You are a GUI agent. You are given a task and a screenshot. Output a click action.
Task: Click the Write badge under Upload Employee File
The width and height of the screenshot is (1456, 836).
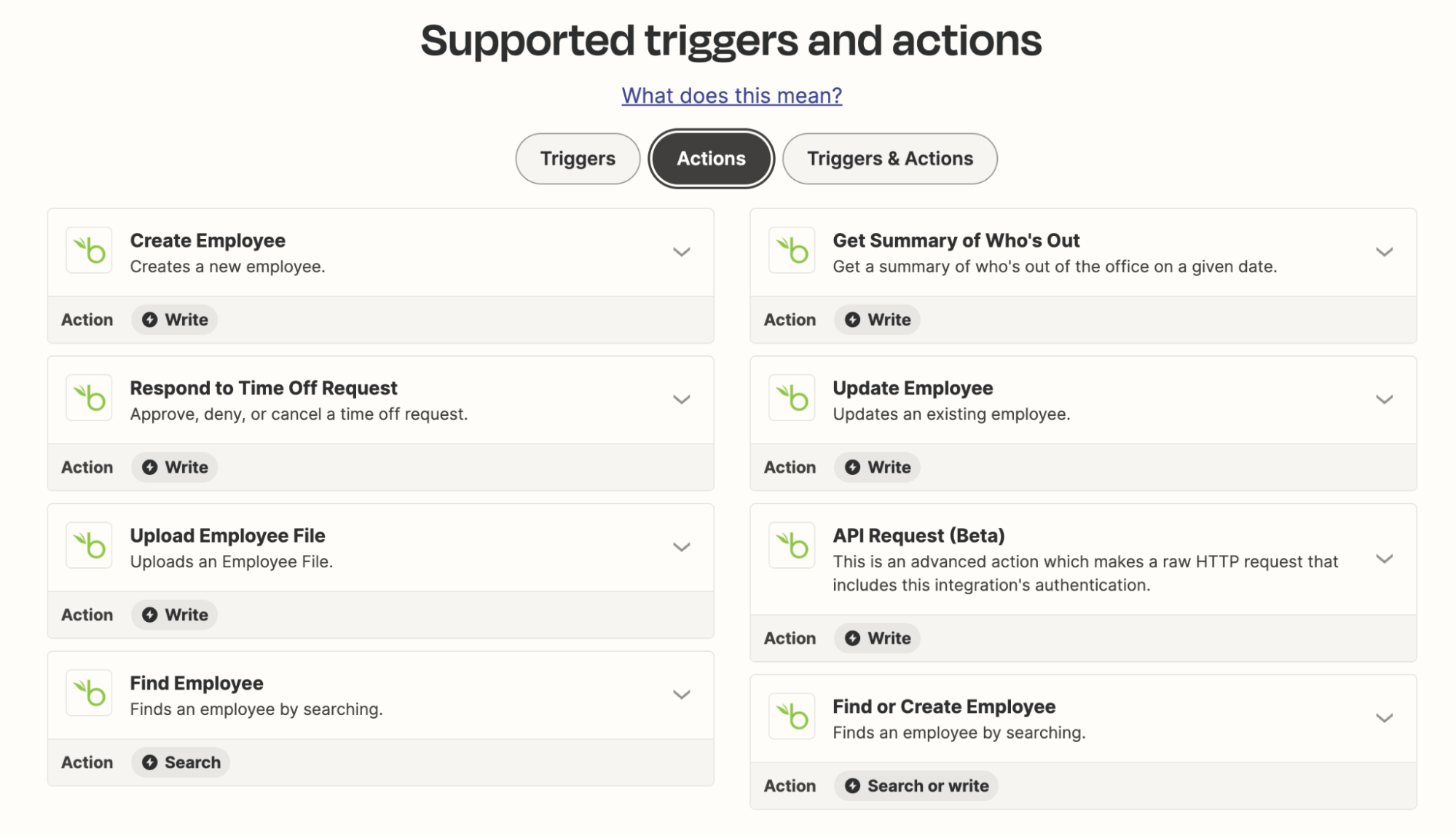point(175,615)
